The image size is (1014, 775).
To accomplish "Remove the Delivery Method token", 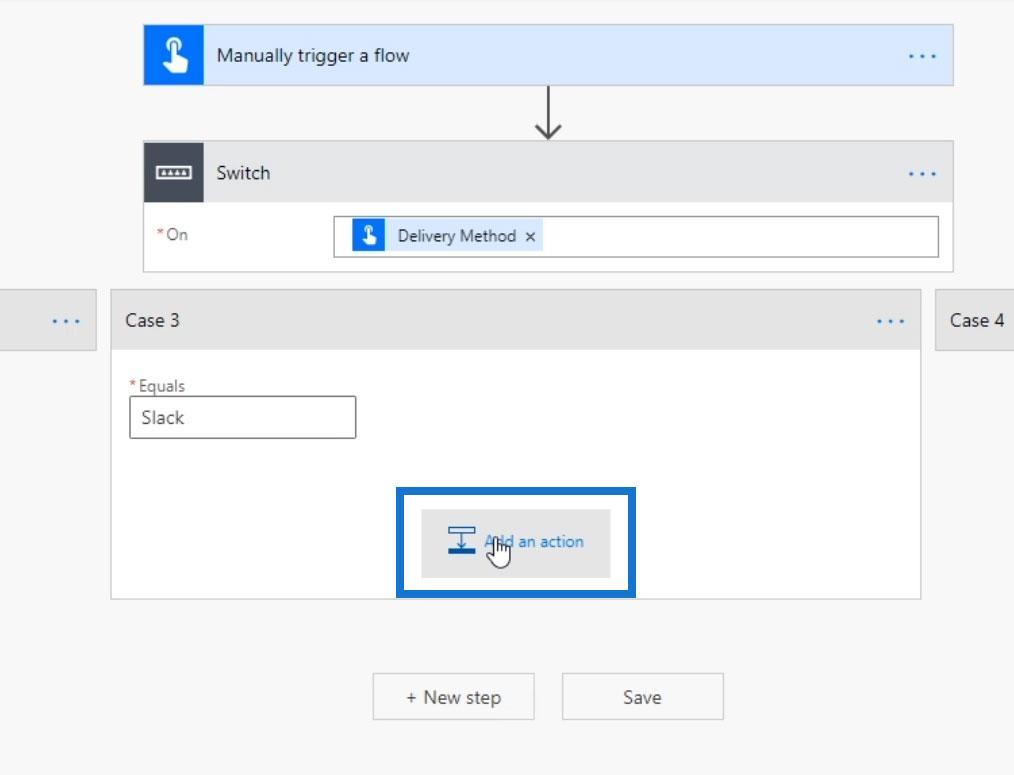I will 530,237.
